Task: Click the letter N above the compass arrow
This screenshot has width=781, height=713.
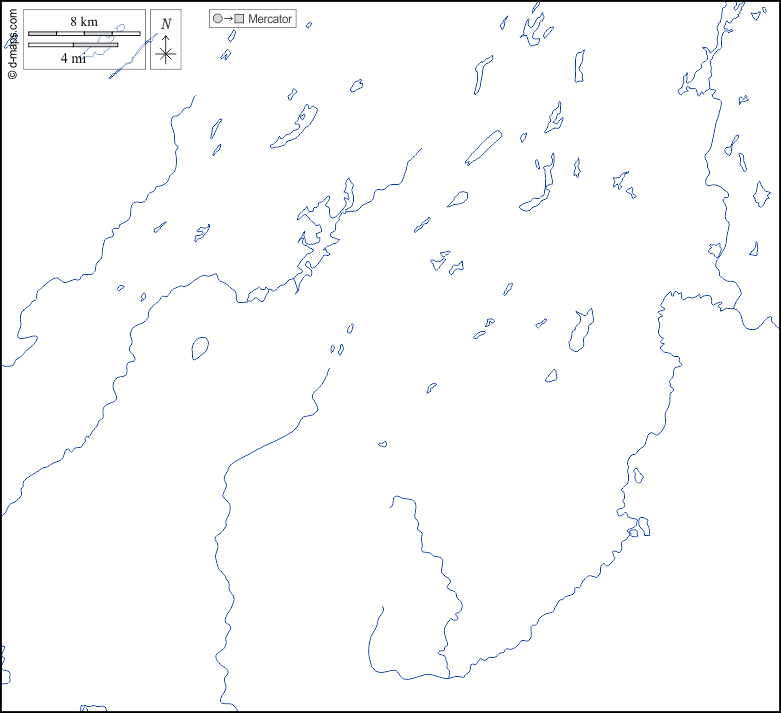Action: pyautogui.click(x=166, y=24)
